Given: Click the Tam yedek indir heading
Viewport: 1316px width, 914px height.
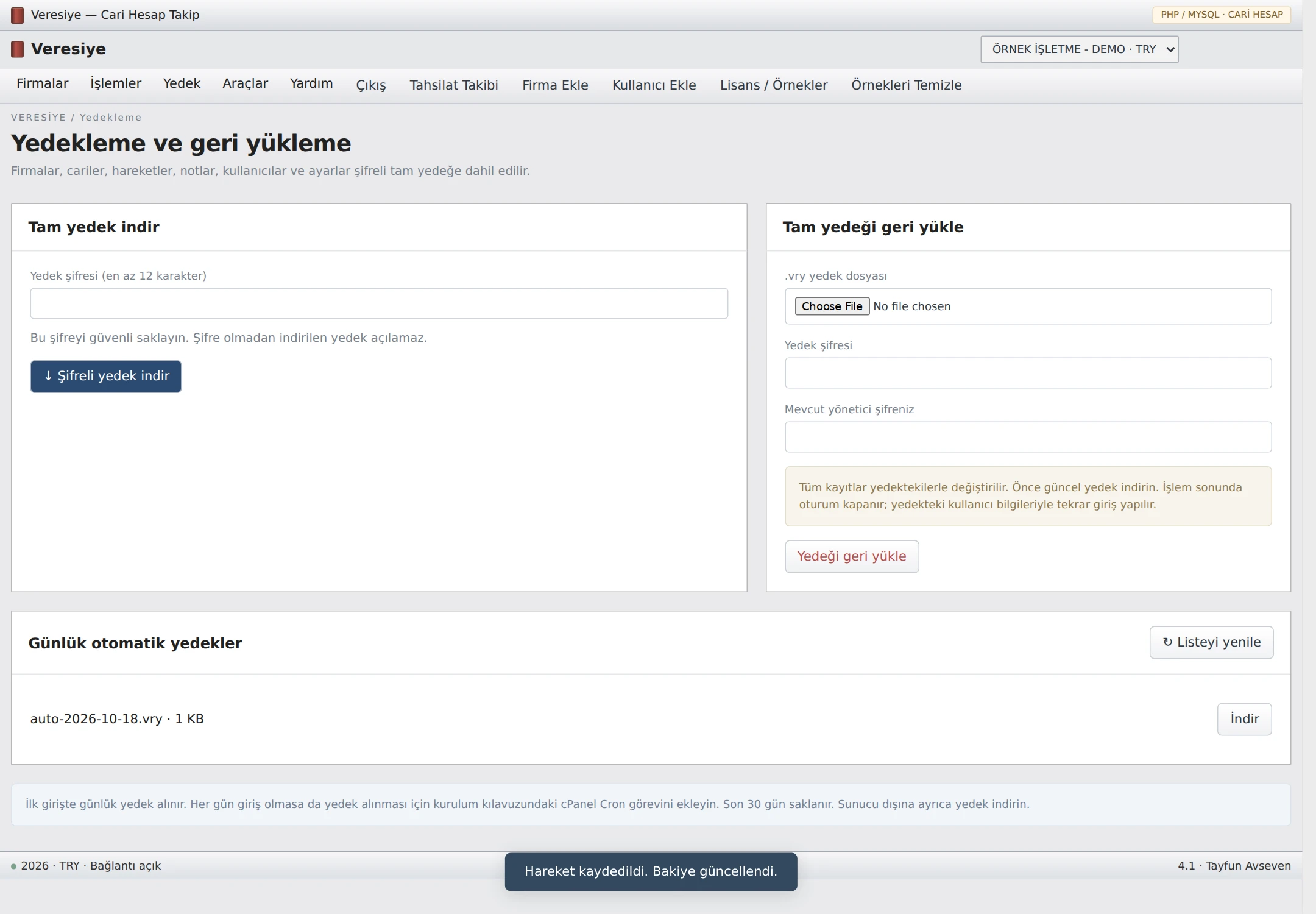Looking at the screenshot, I should click(x=94, y=227).
